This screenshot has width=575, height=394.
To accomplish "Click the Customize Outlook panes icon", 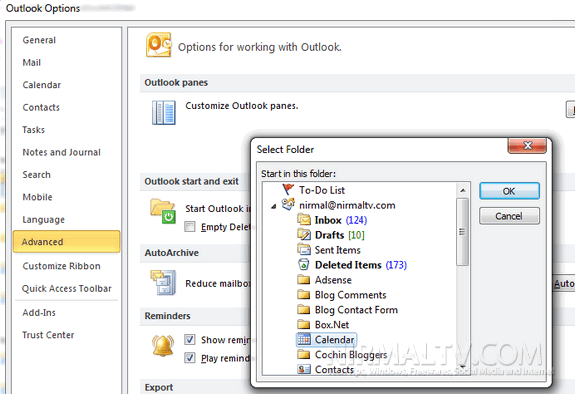I will click(164, 113).
